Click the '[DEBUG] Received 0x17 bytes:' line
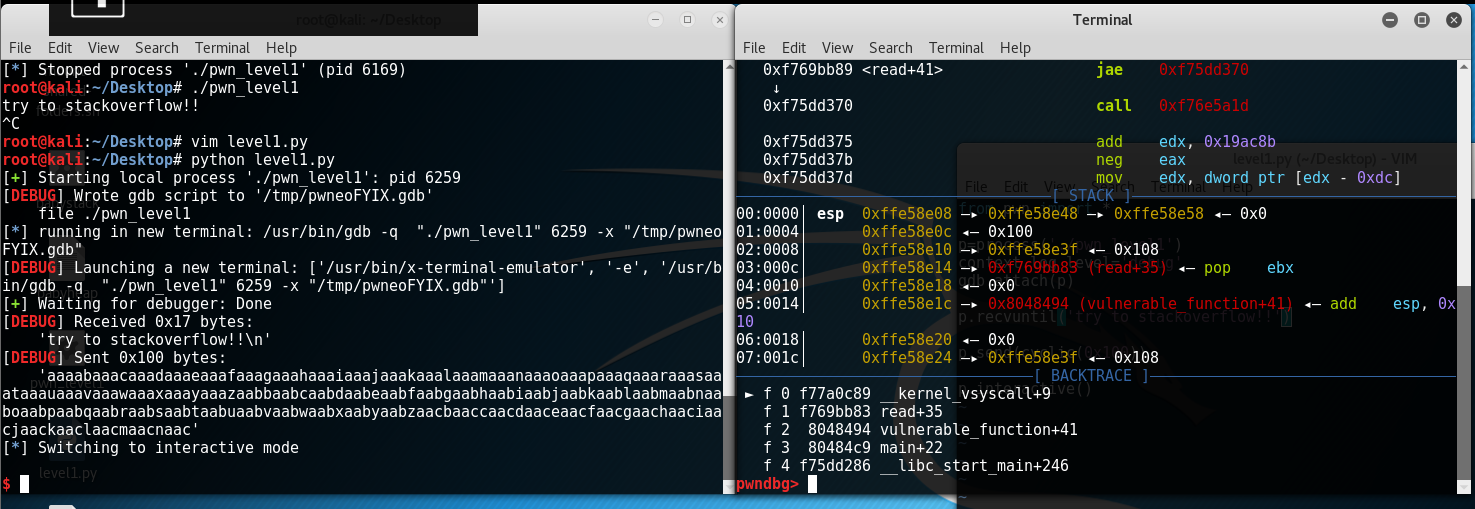 pyautogui.click(x=128, y=322)
